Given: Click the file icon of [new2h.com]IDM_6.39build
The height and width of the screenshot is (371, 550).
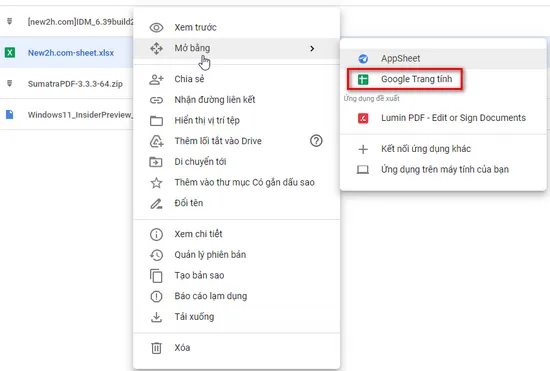Looking at the screenshot, I should [x=10, y=21].
